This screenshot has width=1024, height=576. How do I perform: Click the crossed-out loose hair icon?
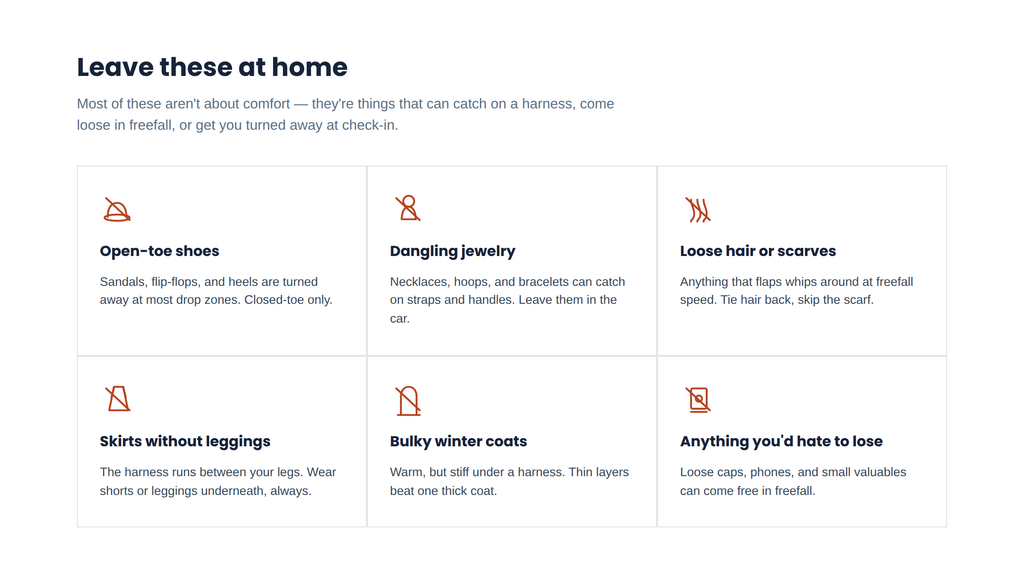coord(697,210)
